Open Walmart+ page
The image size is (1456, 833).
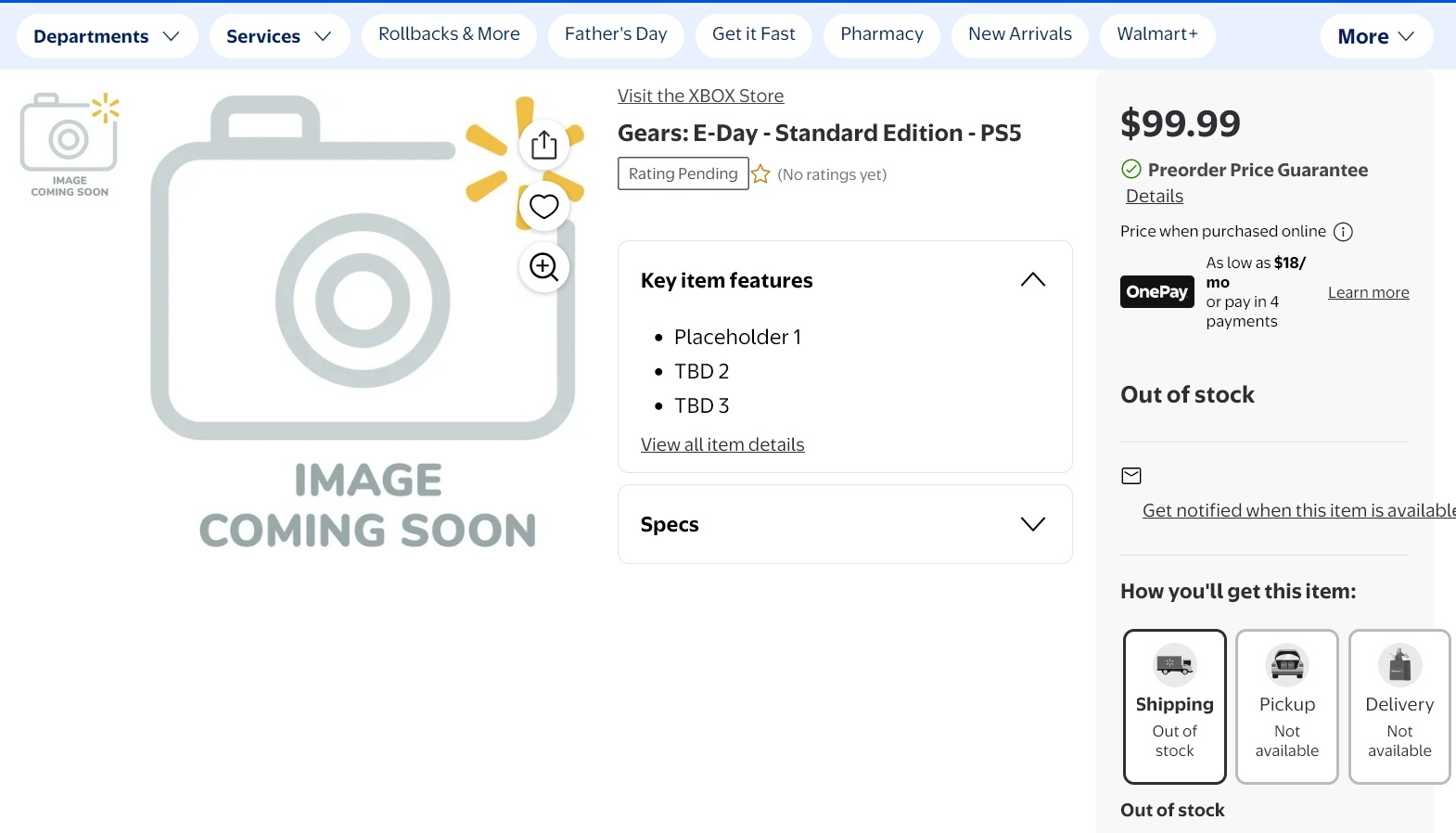pos(1157,34)
